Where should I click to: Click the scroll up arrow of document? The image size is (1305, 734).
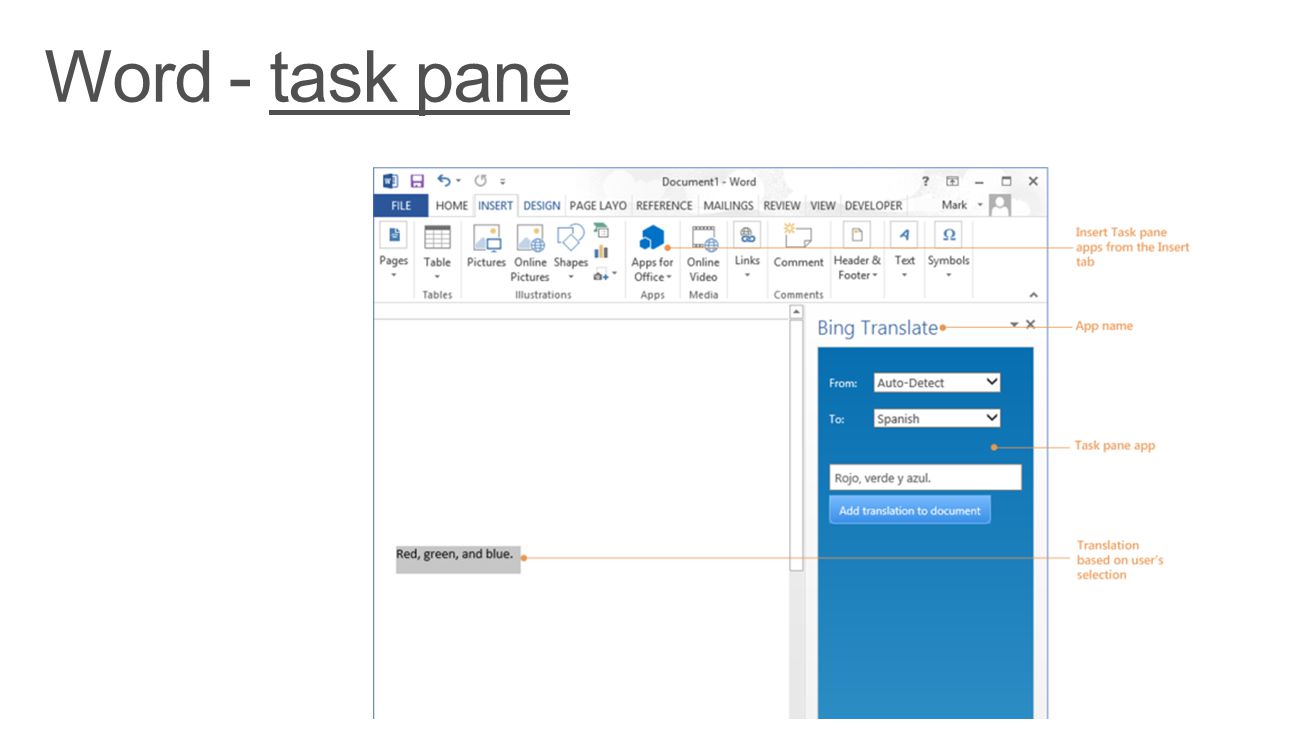796,312
